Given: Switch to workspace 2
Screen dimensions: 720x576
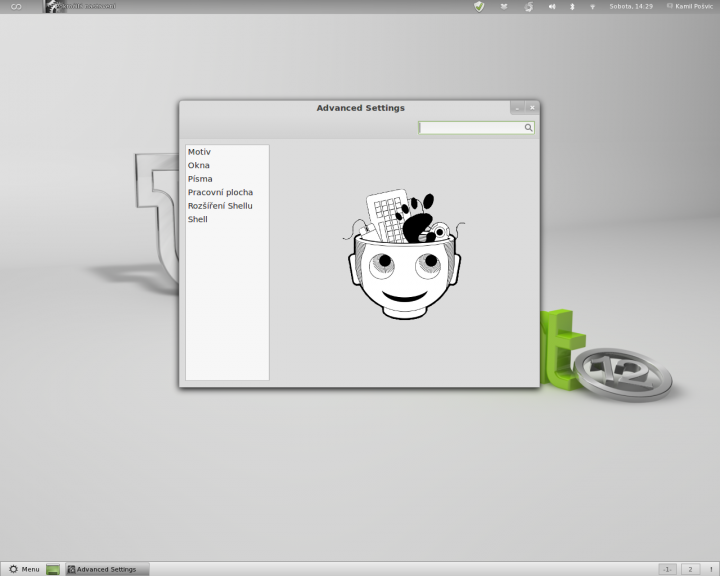Looking at the screenshot, I should click(690, 569).
